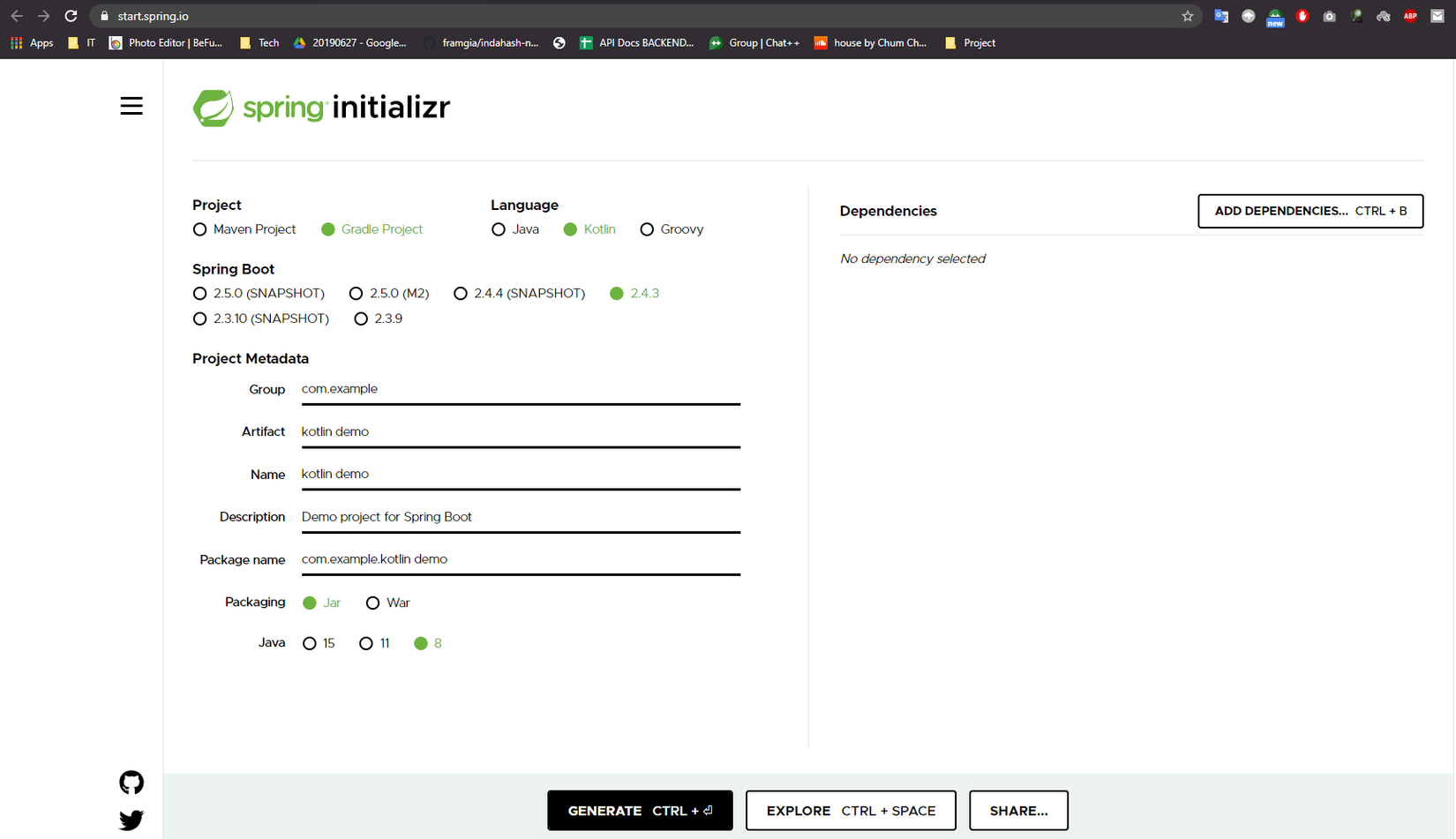Open the Apps grid in bookmarks bar
1456x839 pixels.
(32, 42)
